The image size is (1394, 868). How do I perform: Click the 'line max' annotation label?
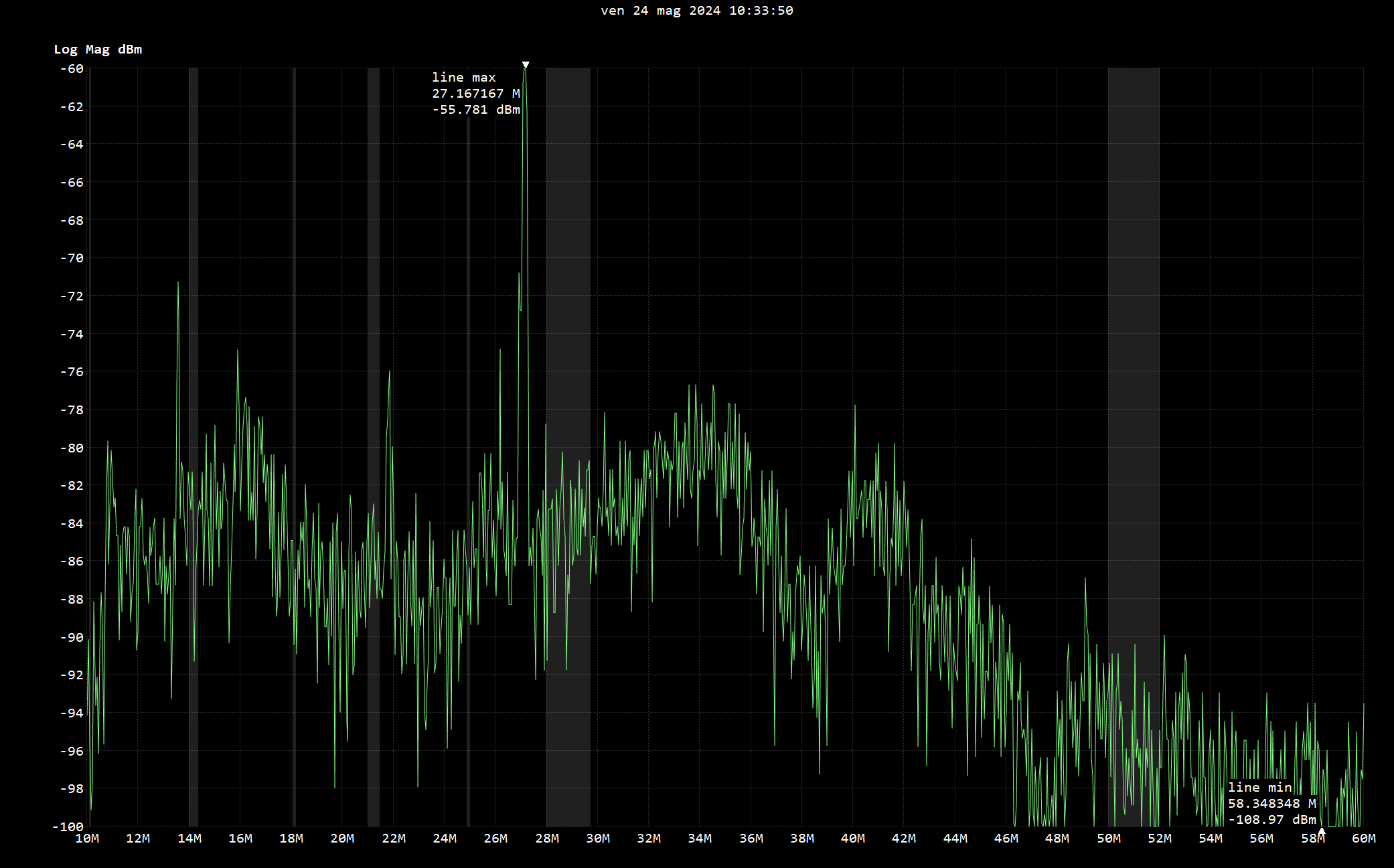pos(463,78)
